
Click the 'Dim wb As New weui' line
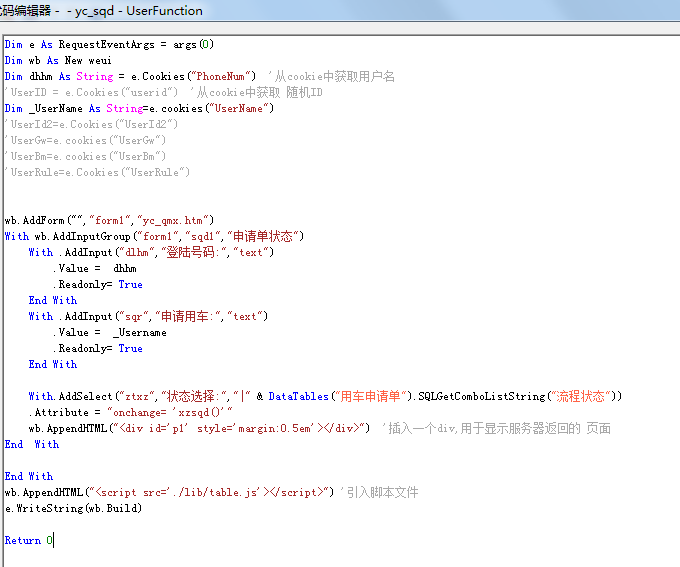pos(58,61)
